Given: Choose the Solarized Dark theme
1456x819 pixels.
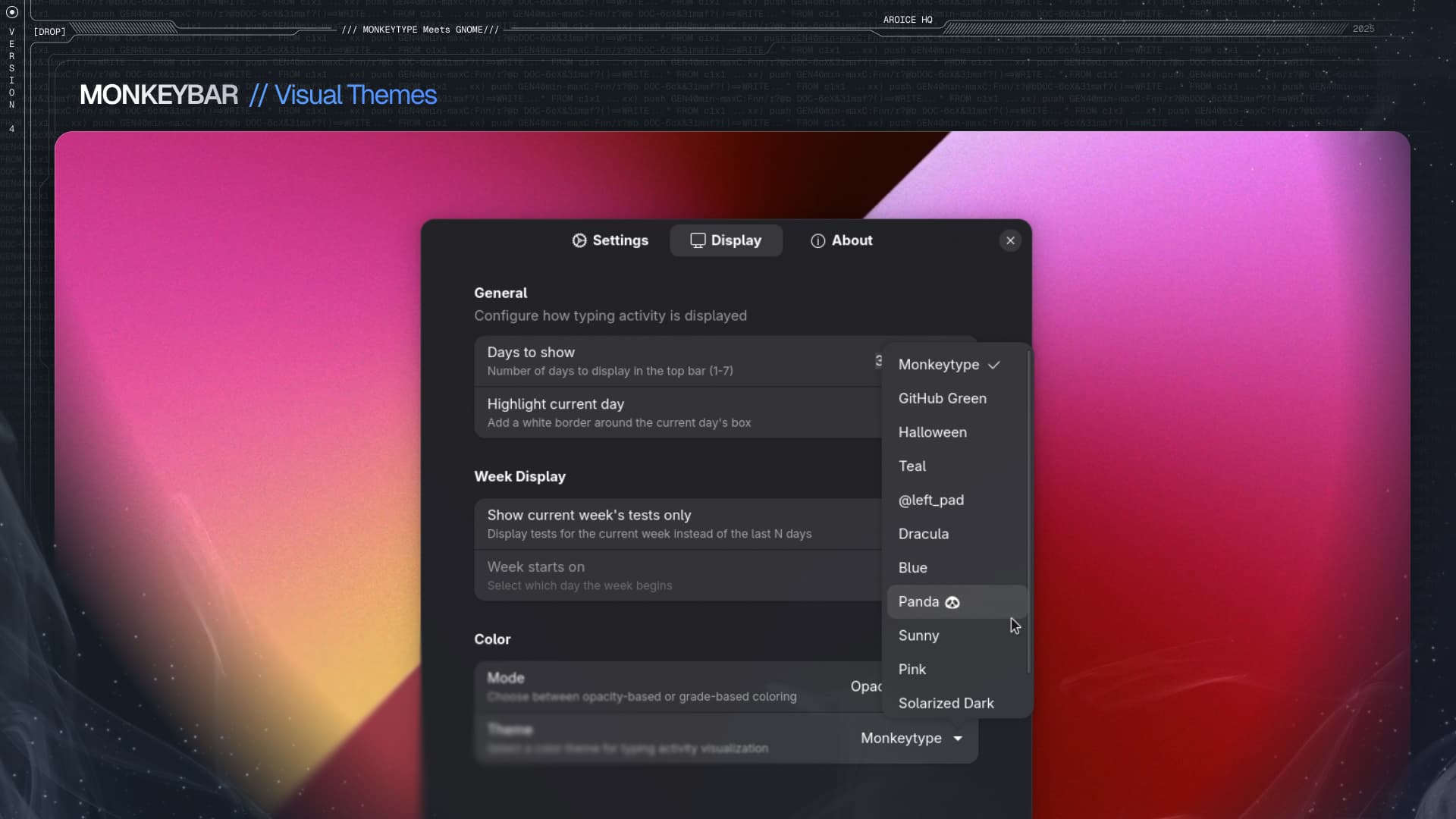Looking at the screenshot, I should pyautogui.click(x=946, y=703).
